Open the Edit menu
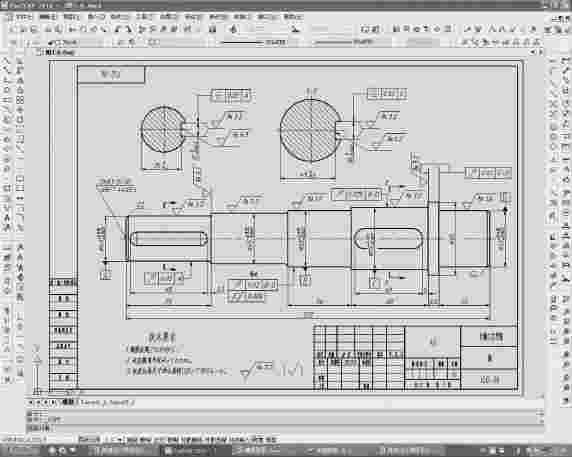 48,17
